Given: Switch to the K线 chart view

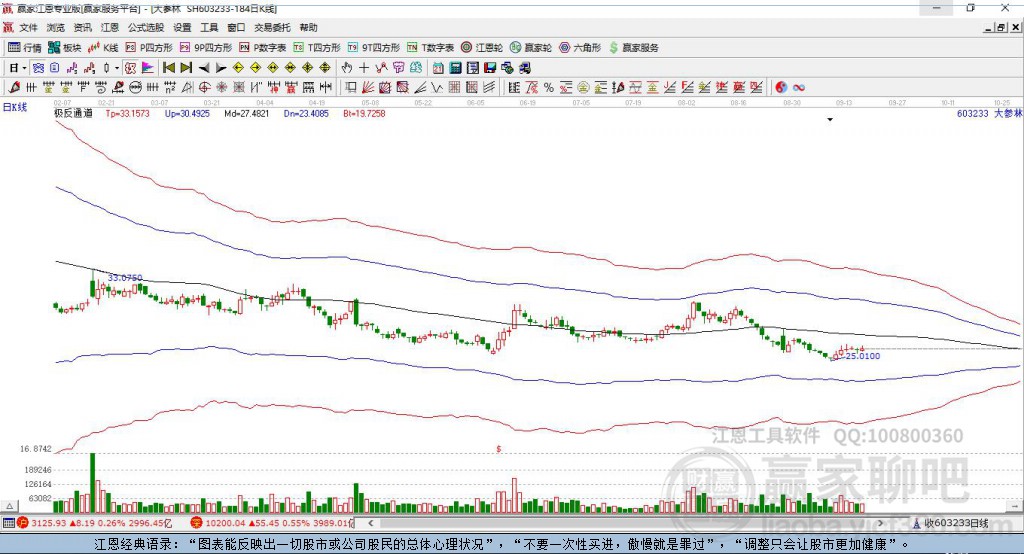Looking at the screenshot, I should pos(103,48).
